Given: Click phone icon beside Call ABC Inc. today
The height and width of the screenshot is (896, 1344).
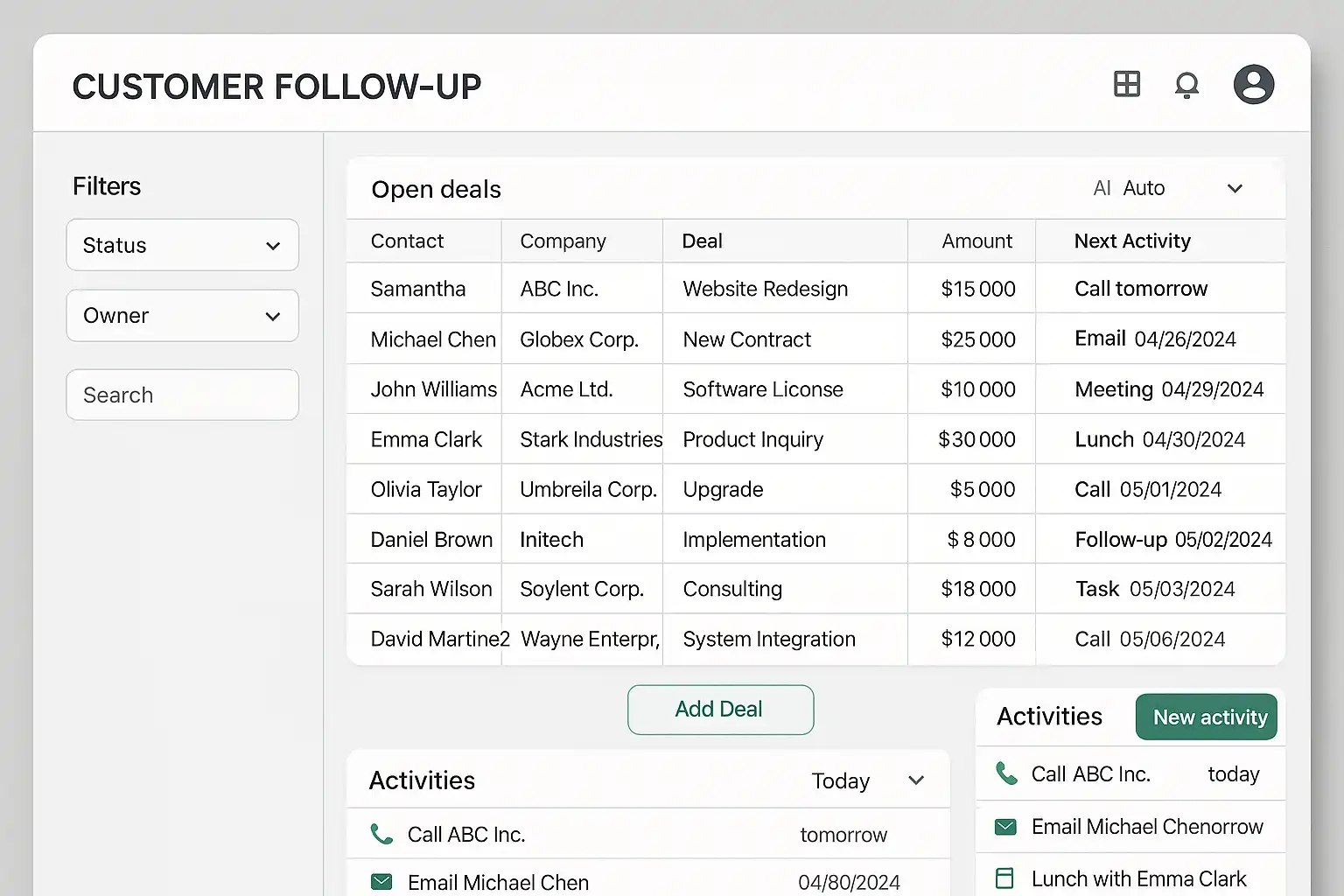Looking at the screenshot, I should (x=1006, y=773).
